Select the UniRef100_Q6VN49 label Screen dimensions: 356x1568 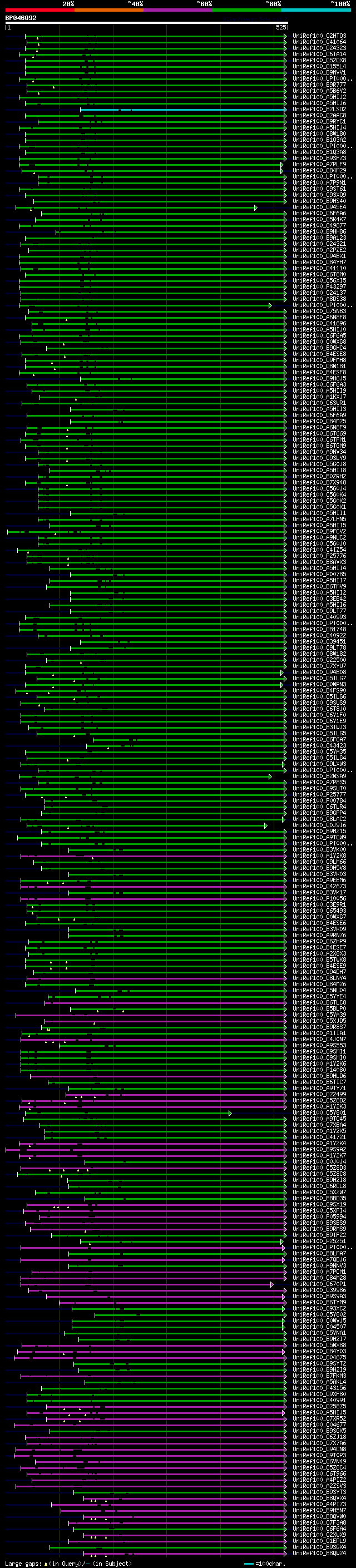click(x=319, y=1461)
